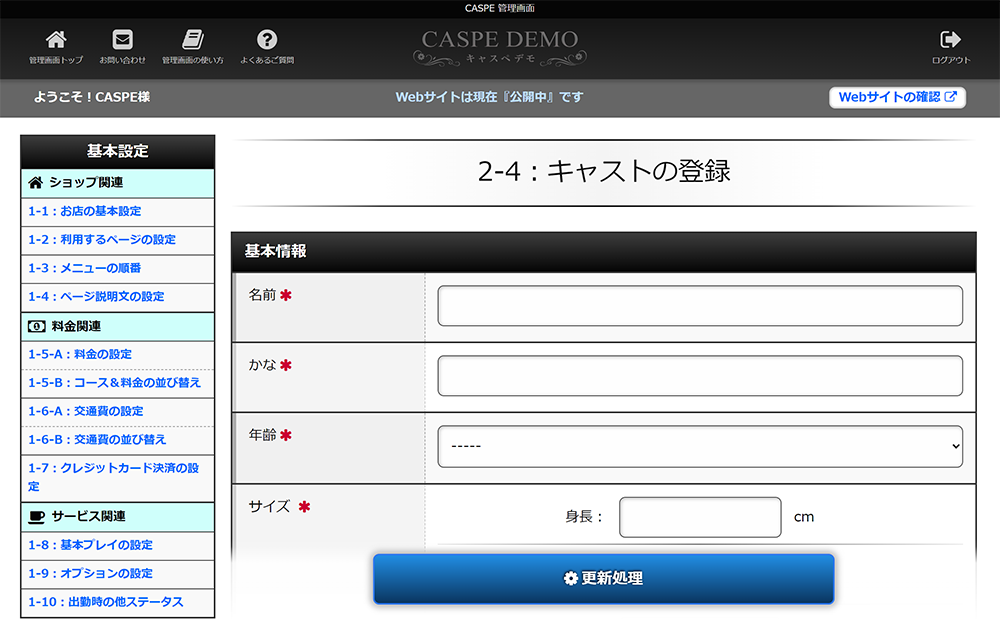Click the cup icon beside サービス関連
The image size is (1000, 620).
point(36,517)
